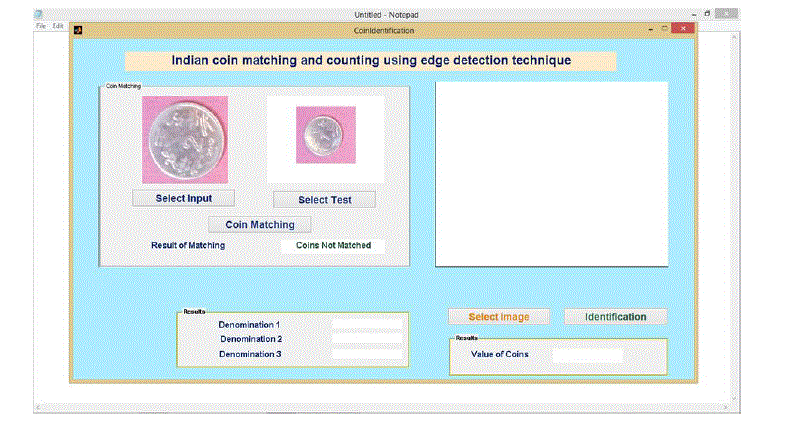This screenshot has width=786, height=431.
Task: Maximize the CoinIdentification window
Action: [663, 30]
